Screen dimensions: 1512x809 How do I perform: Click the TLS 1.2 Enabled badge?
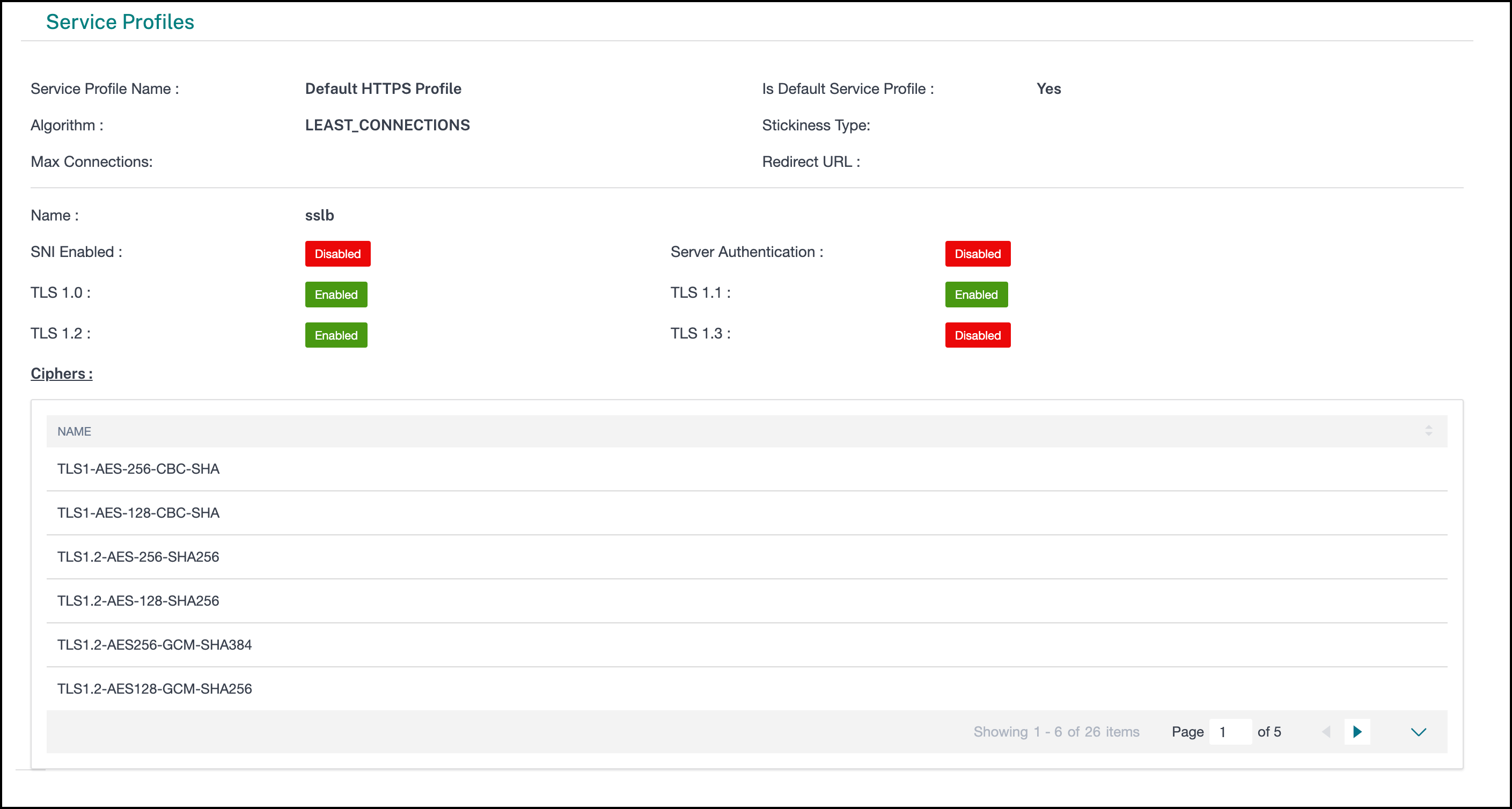click(x=336, y=335)
